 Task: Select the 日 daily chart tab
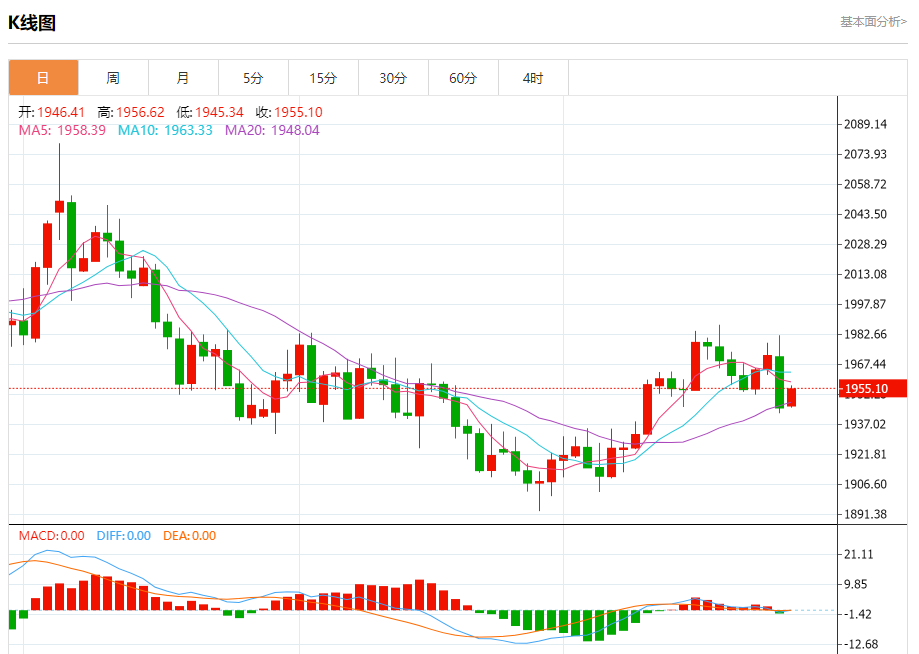click(x=43, y=77)
